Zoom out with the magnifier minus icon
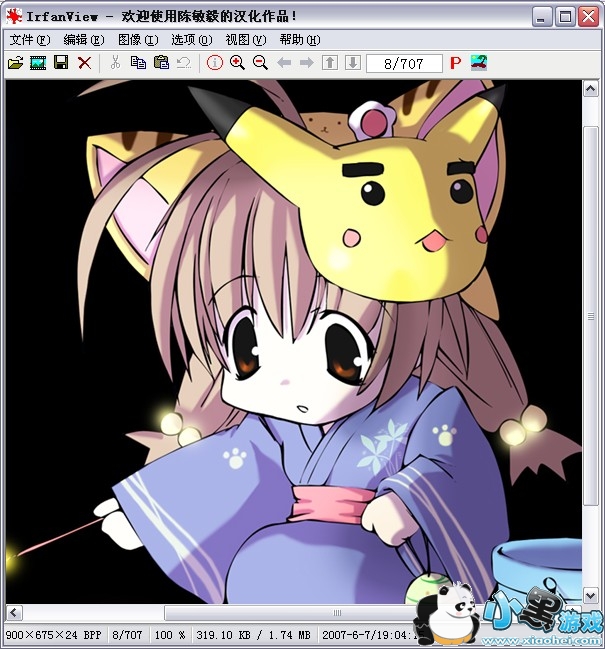This screenshot has height=649, width=605. [x=260, y=63]
